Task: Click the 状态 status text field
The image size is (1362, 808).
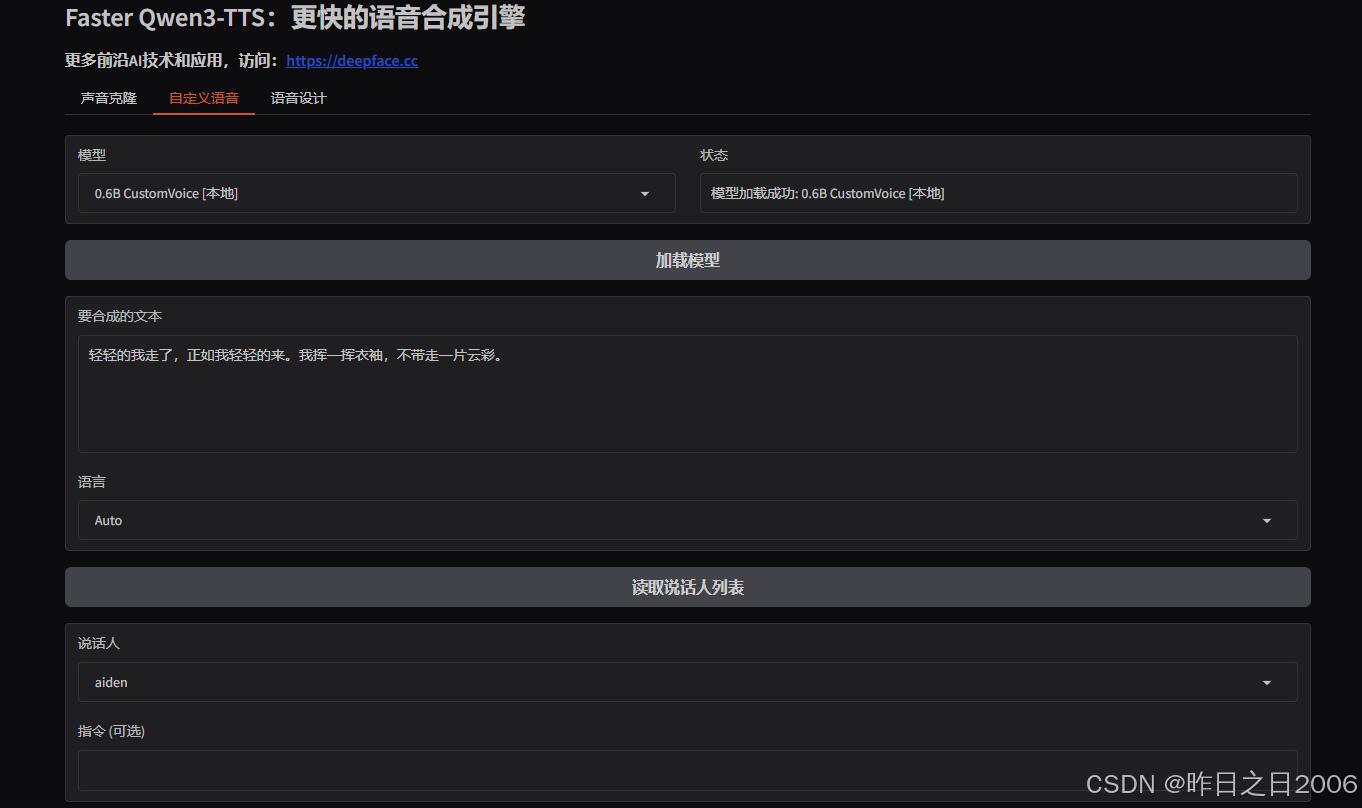Action: tap(999, 193)
